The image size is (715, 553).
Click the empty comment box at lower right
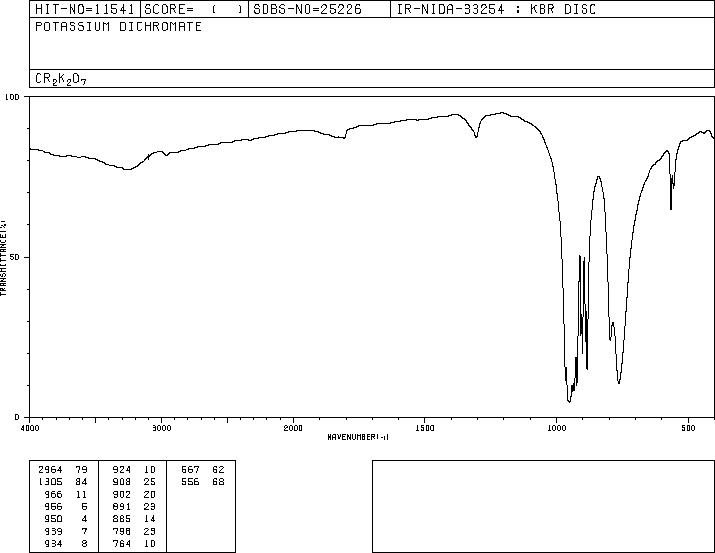(x=543, y=506)
